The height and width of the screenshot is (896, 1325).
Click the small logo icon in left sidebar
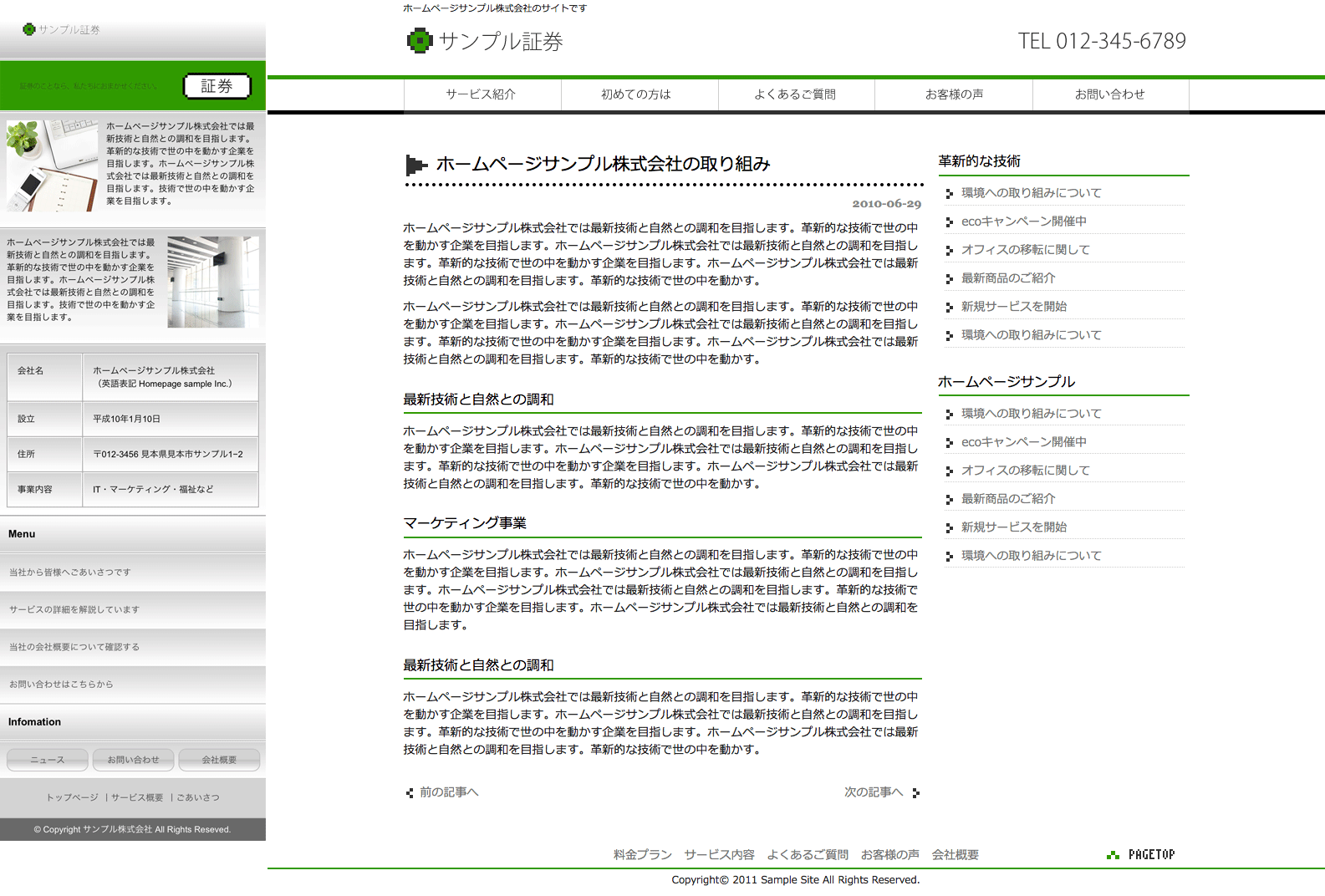(x=29, y=29)
